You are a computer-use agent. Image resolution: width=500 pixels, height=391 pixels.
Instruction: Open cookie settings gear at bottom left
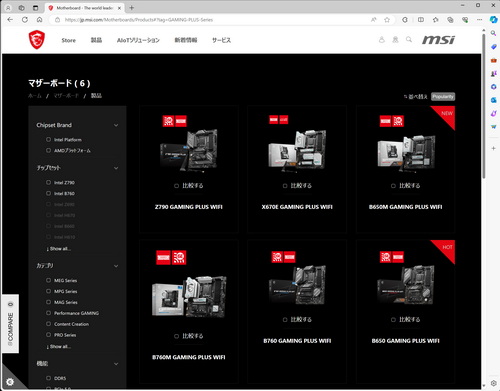point(10,382)
